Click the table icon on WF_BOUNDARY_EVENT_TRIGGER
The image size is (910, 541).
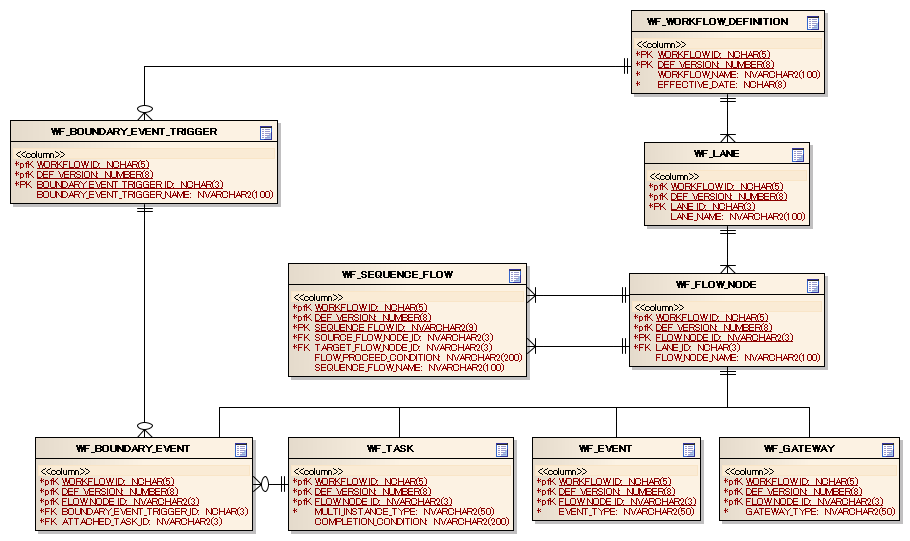266,133
